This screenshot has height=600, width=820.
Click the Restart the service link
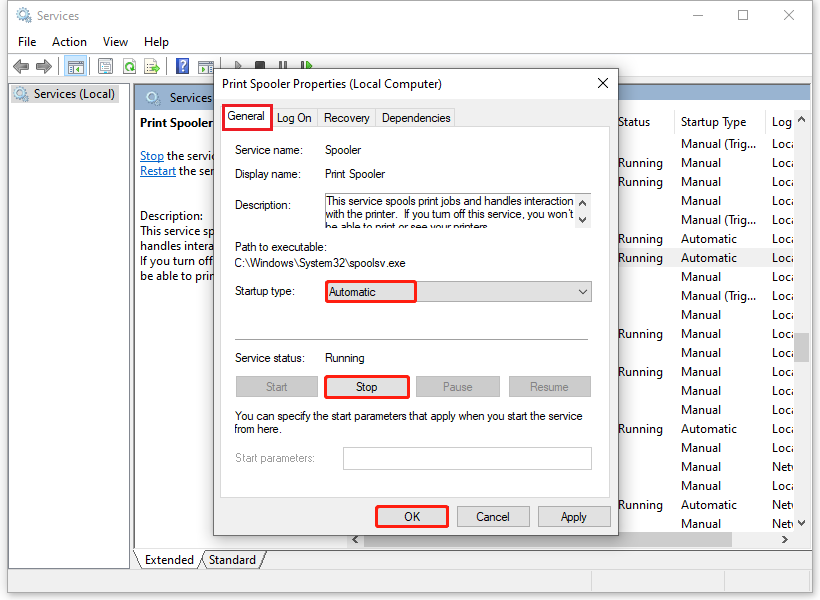click(x=158, y=171)
